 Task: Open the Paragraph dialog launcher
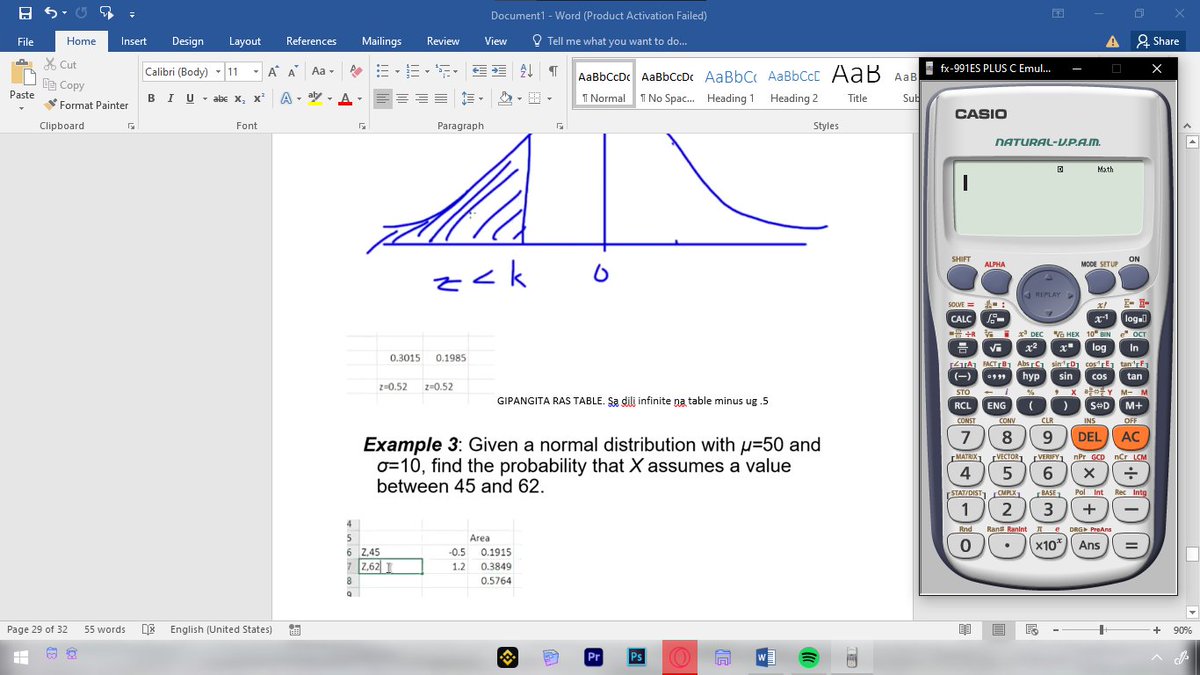(559, 126)
